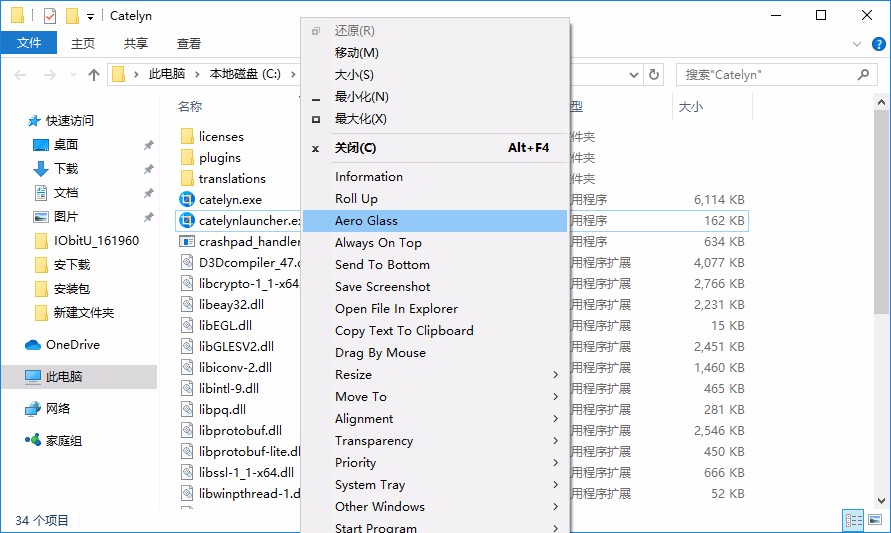
Task: Open the 主页 ribbon tab
Action: (x=83, y=43)
